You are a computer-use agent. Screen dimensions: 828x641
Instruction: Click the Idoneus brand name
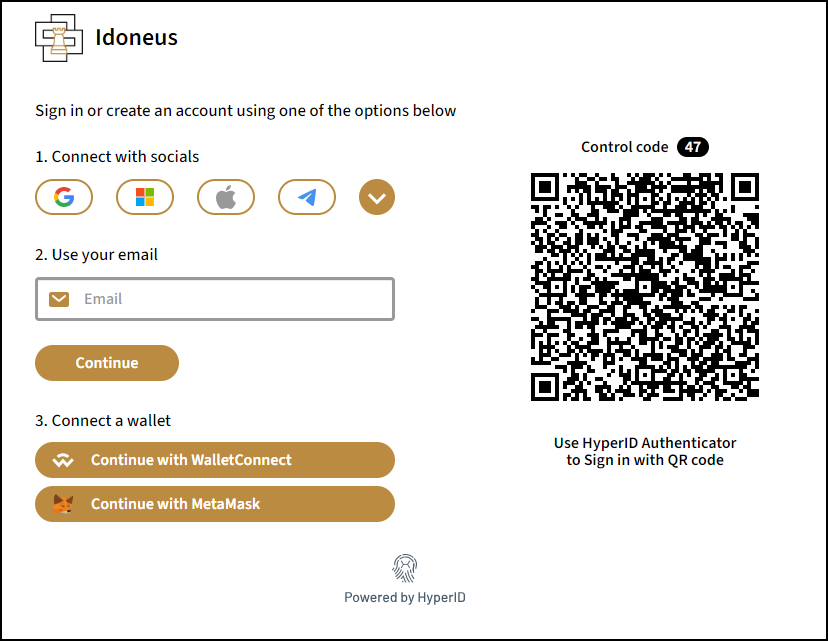tap(136, 39)
